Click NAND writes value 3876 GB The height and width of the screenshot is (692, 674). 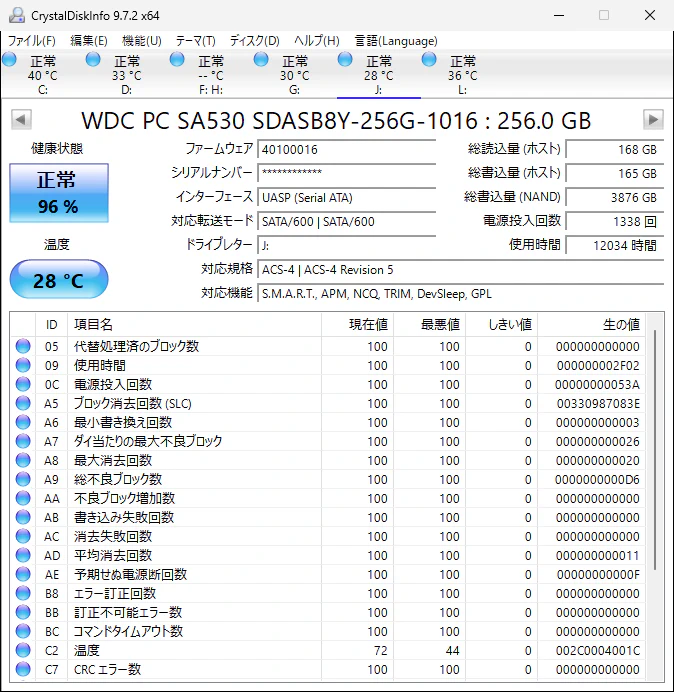(614, 197)
